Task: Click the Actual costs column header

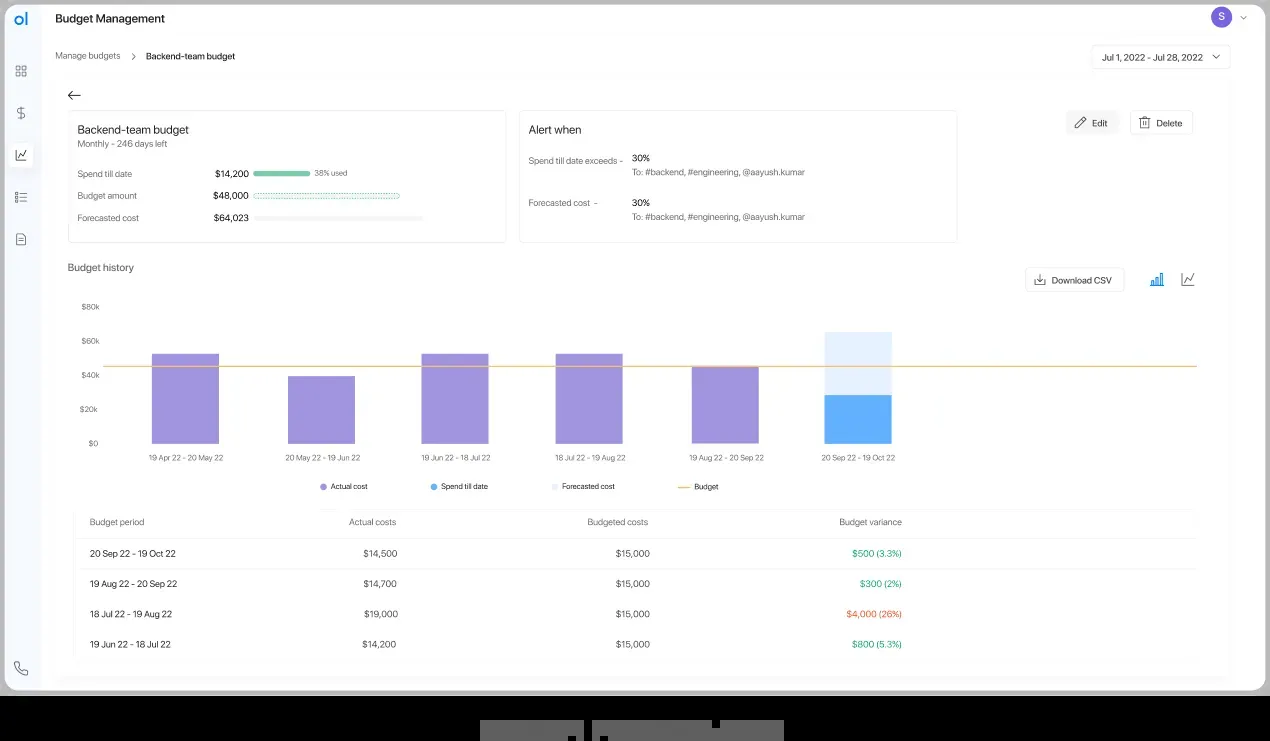Action: click(x=372, y=522)
